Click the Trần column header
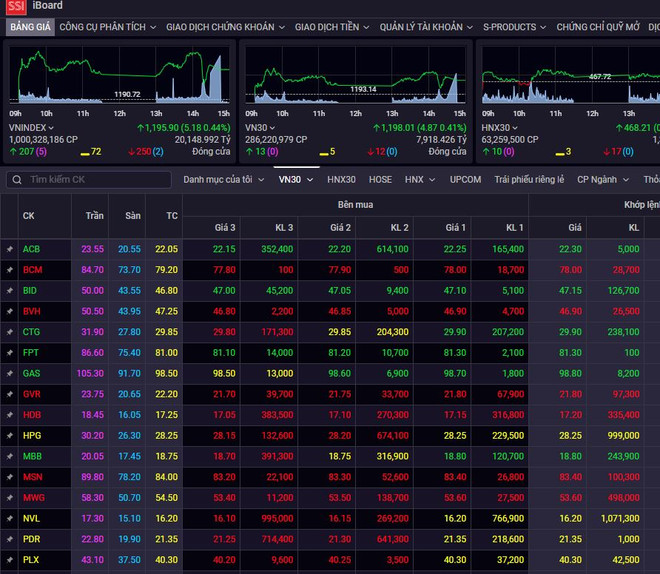This screenshot has height=574, width=660. 92,215
